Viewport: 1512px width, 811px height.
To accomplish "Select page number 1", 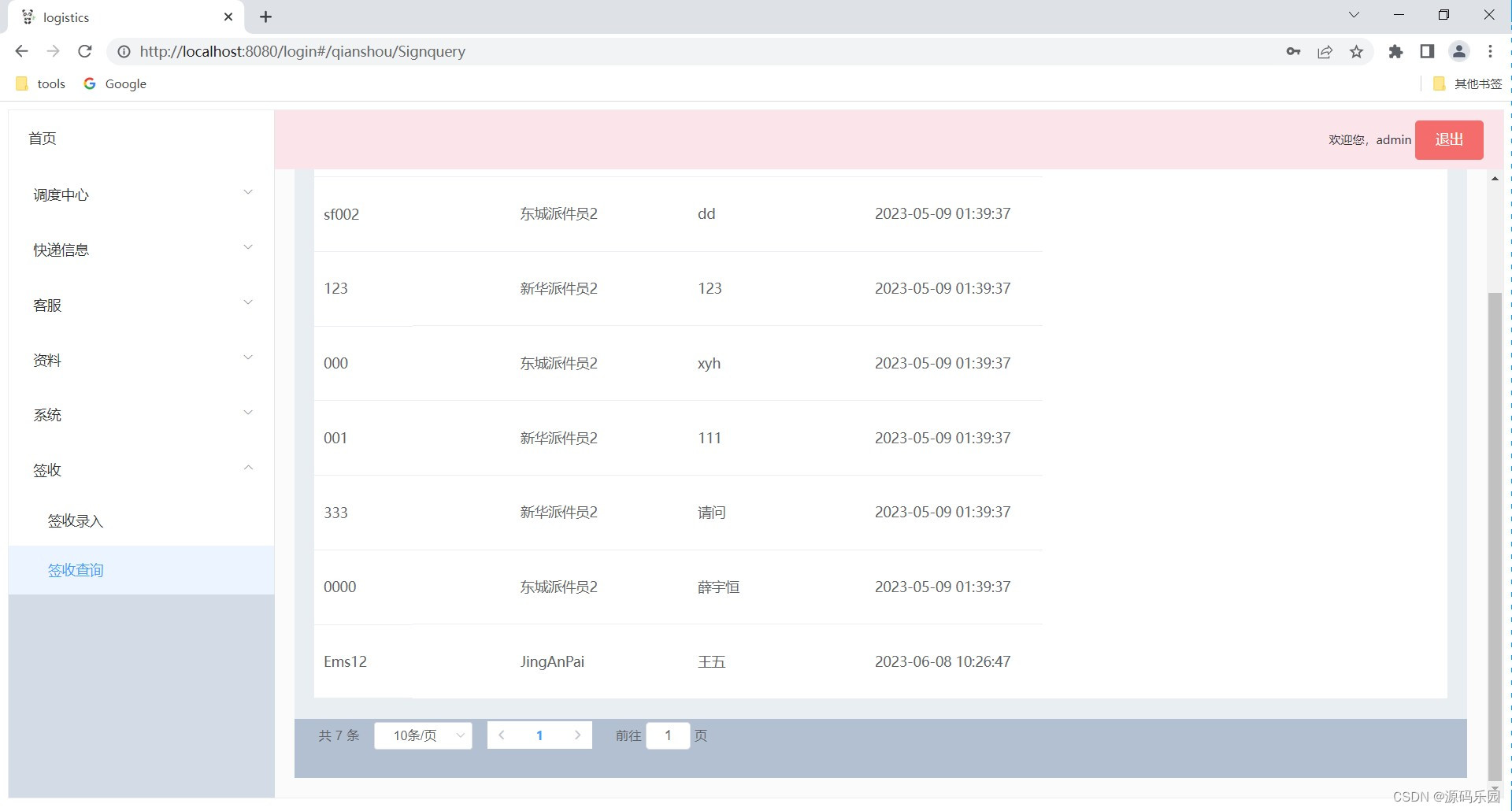I will 539,735.
